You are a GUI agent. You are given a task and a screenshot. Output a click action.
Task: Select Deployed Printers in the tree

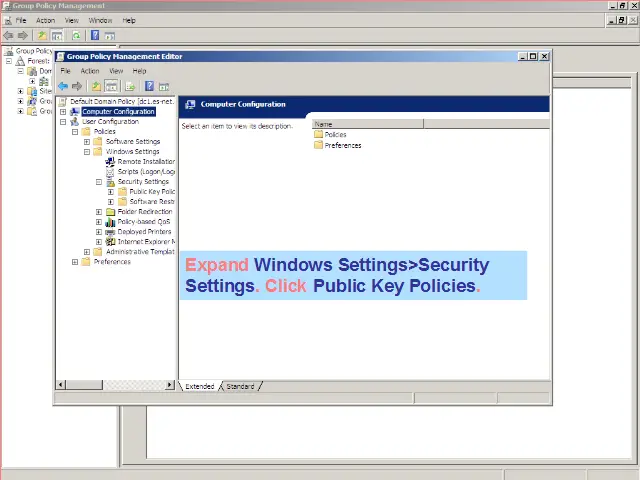point(144,232)
